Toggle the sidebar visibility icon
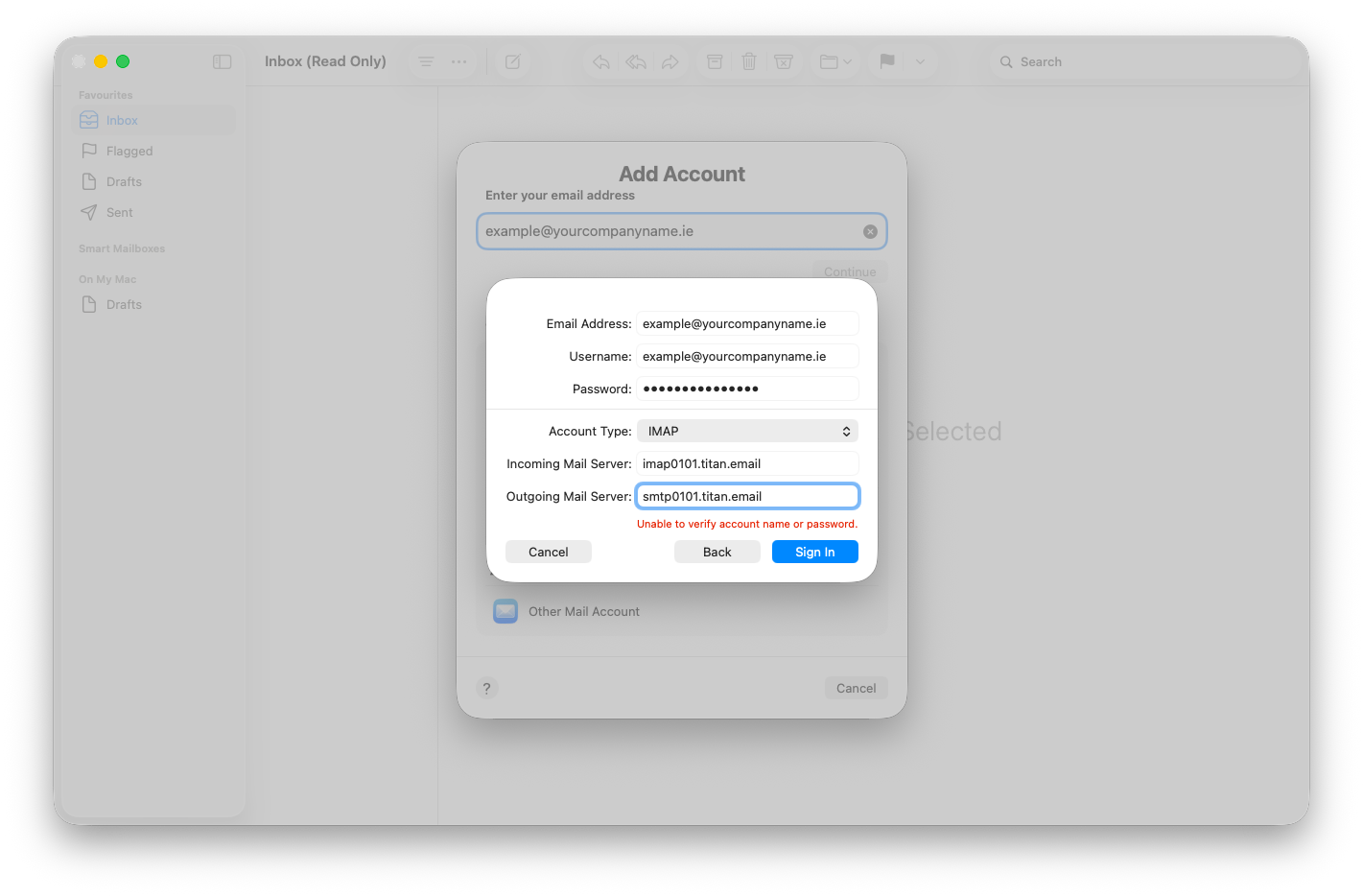The width and height of the screenshot is (1363, 896). click(x=222, y=61)
